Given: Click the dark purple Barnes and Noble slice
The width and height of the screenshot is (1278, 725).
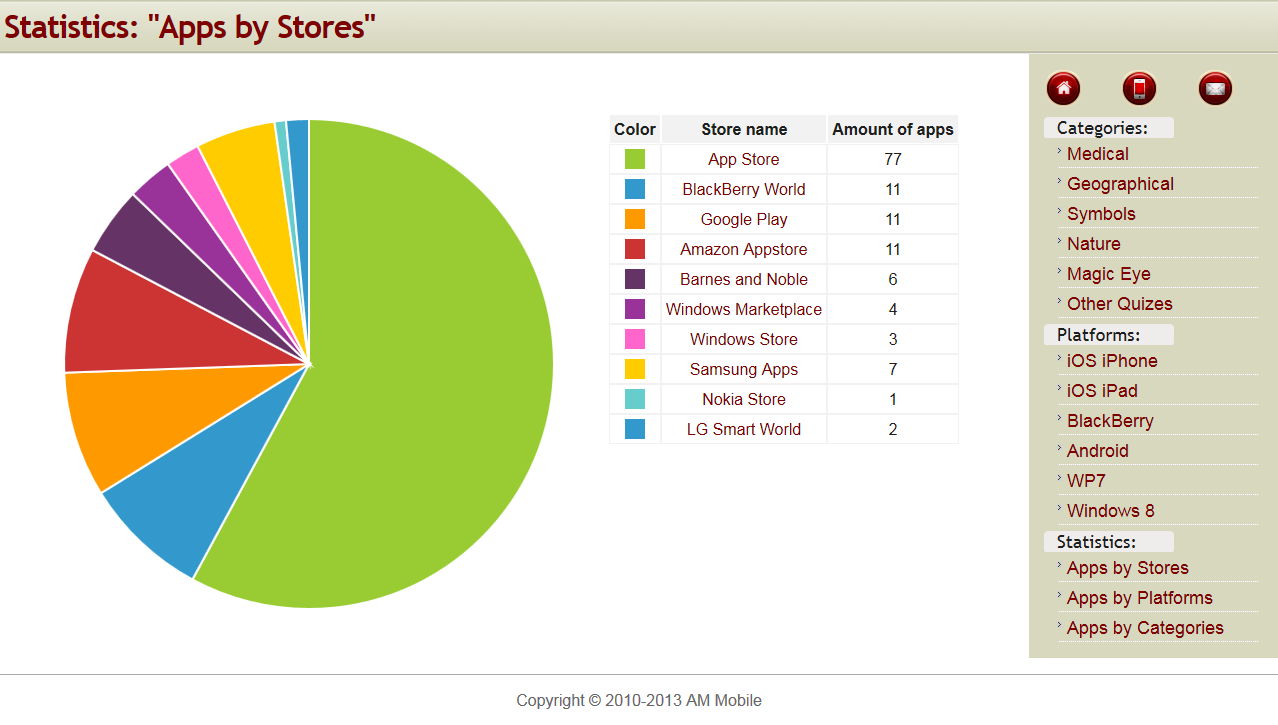Looking at the screenshot, I should (x=170, y=262).
